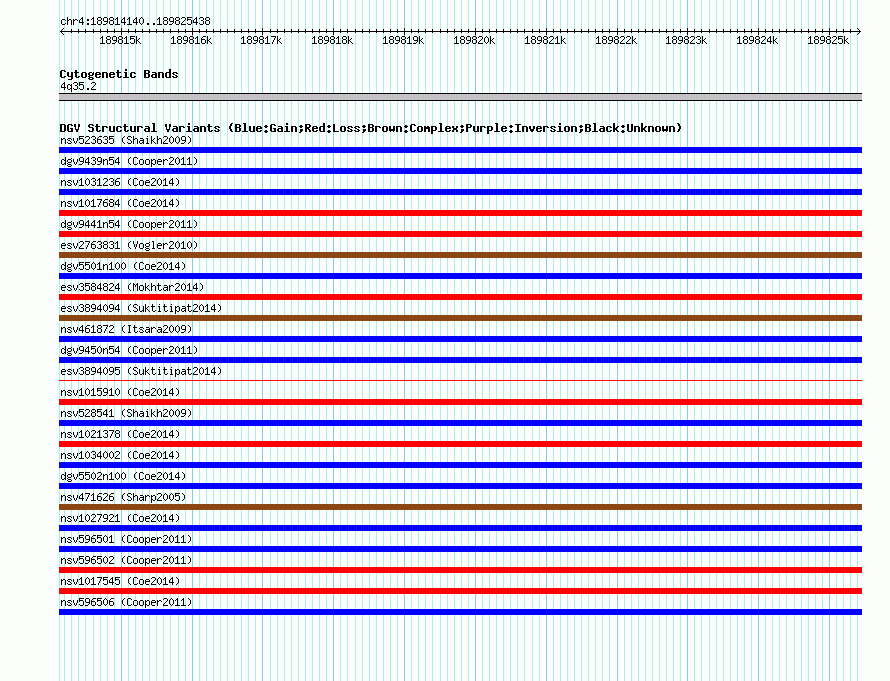Click the Cytogenetic Bands track title
890x681 pixels.
[x=119, y=74]
